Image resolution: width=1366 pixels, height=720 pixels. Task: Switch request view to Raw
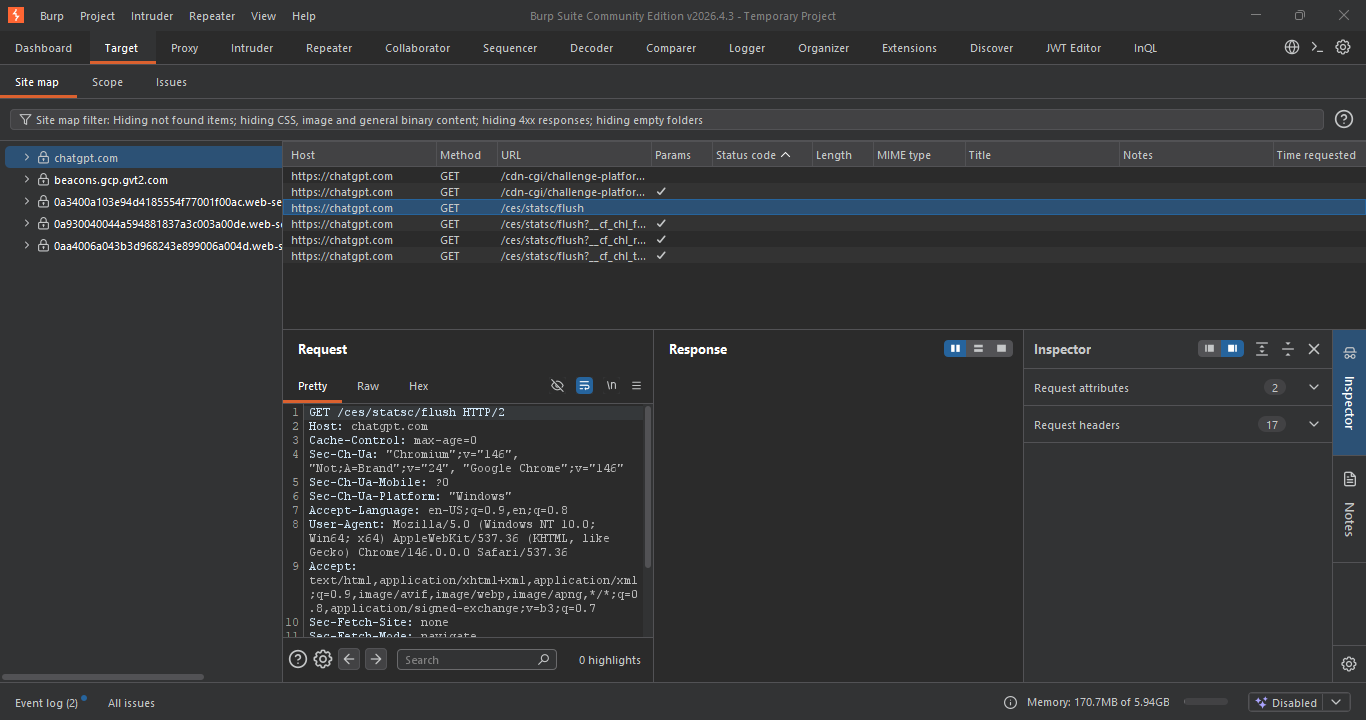[x=368, y=386]
